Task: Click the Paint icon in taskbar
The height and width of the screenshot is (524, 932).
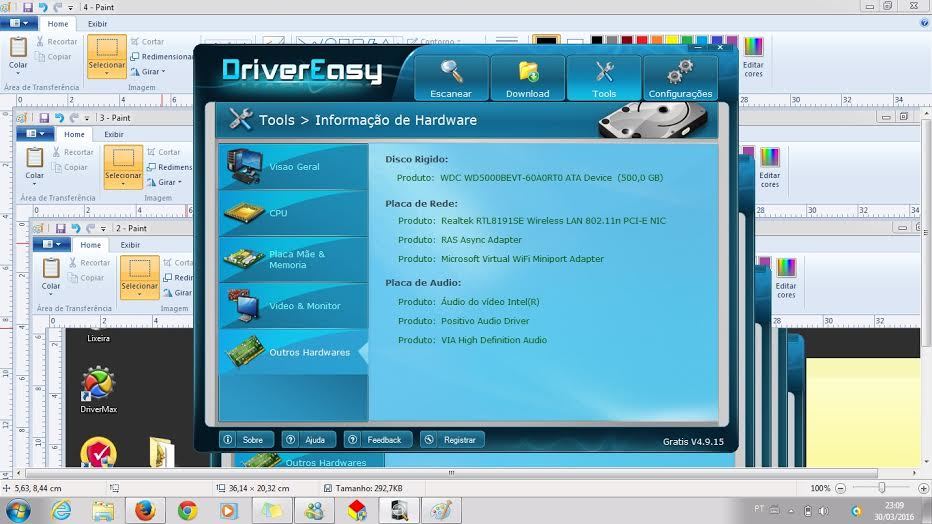Action: pyautogui.click(x=441, y=511)
